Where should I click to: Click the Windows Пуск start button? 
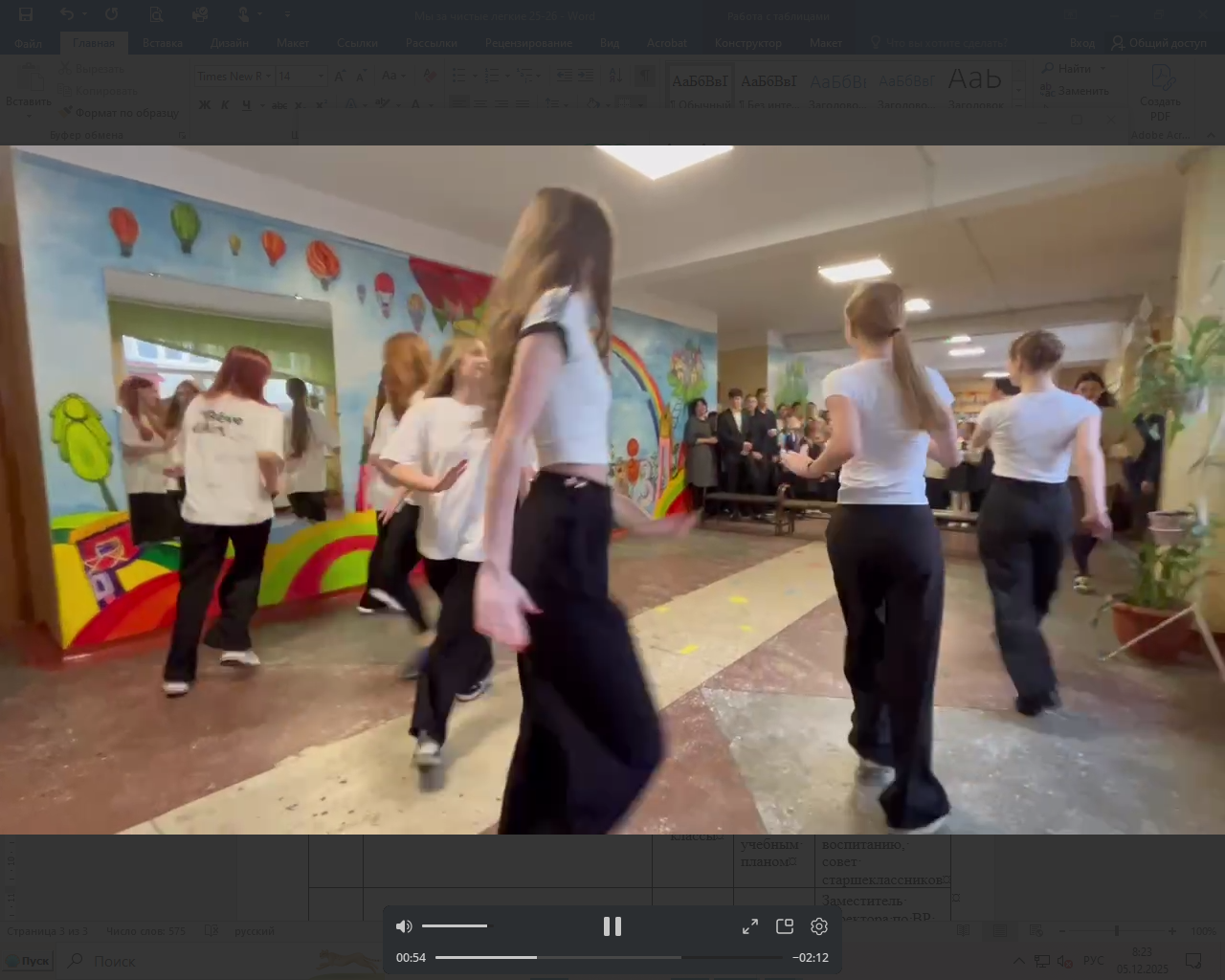click(x=28, y=961)
